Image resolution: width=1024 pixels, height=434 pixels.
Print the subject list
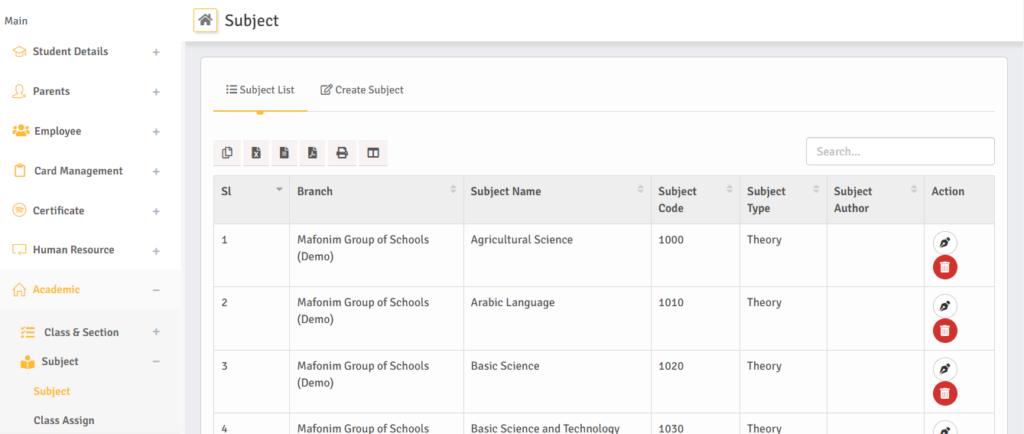pyautogui.click(x=342, y=153)
